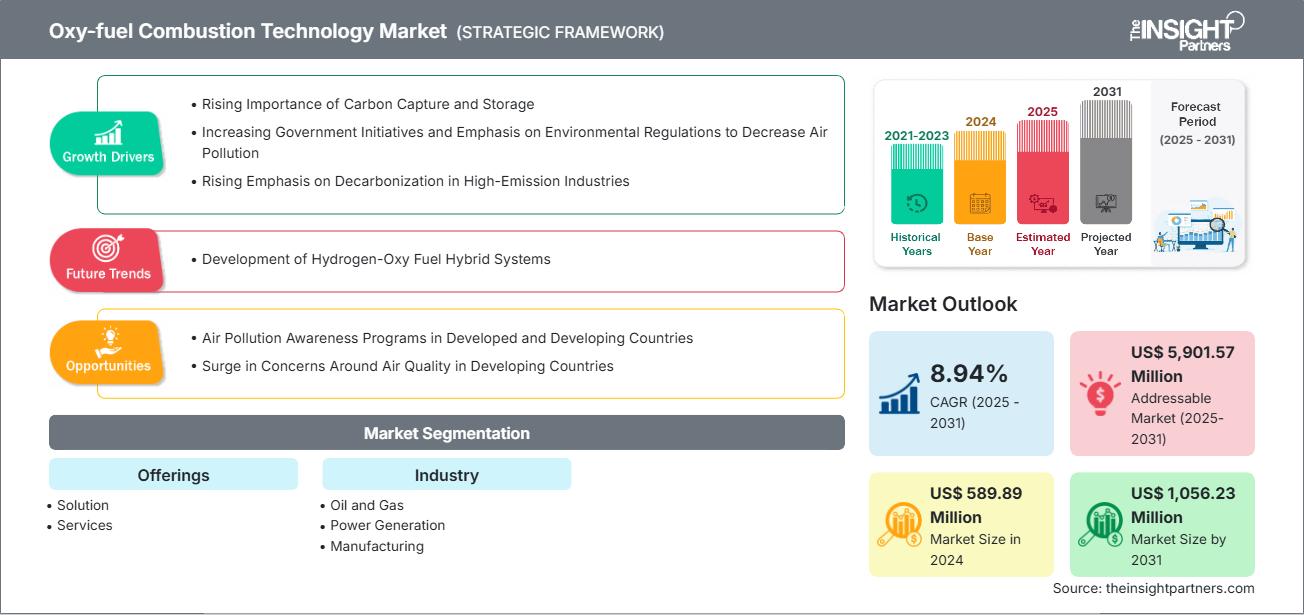Screen dimensions: 1304x615
Task: Click the Estimated Year gears icon
Action: click(x=1043, y=204)
